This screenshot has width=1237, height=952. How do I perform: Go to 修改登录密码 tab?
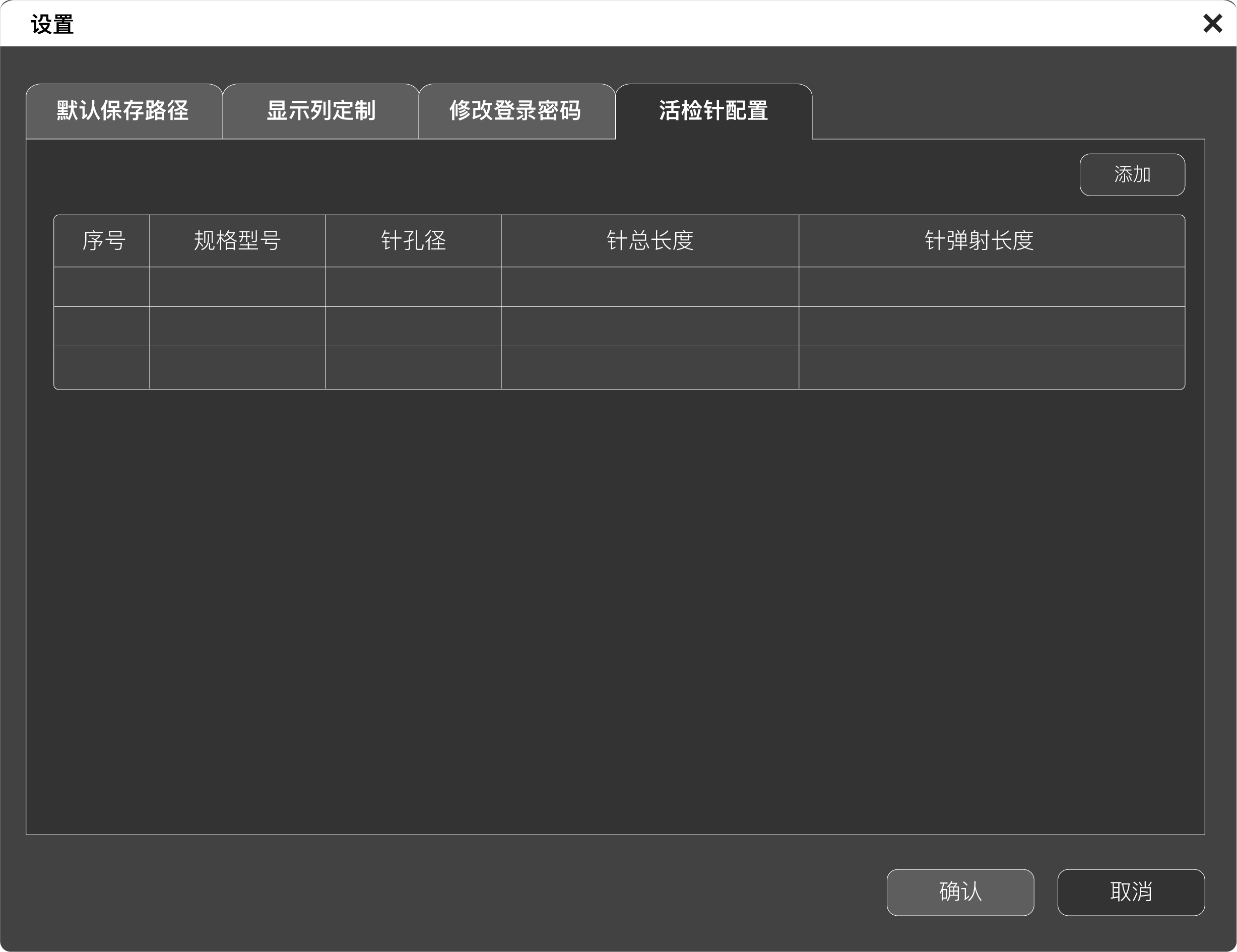pos(516,111)
